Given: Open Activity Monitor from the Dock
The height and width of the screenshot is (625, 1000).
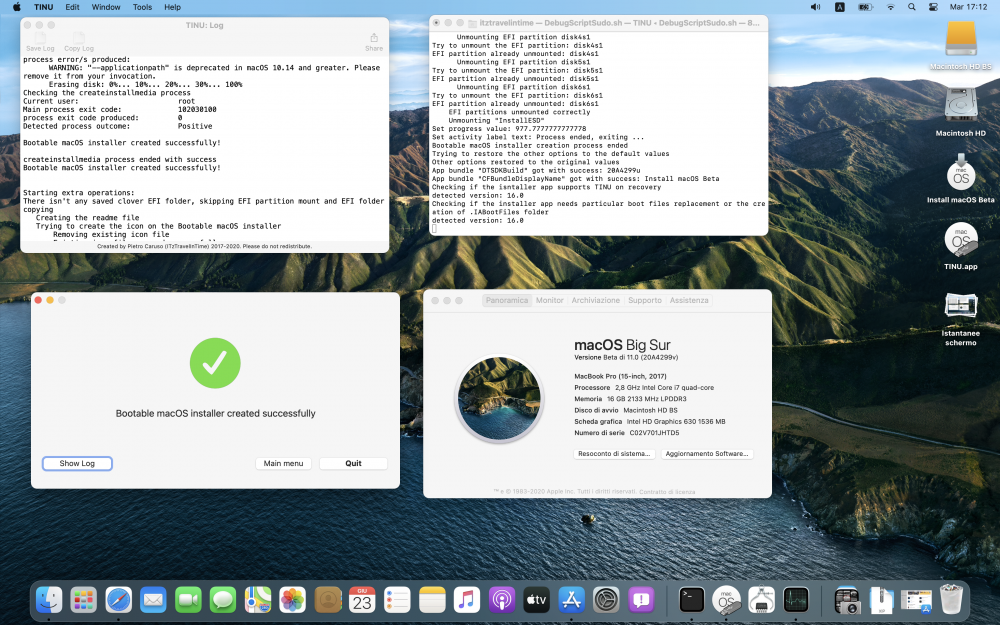Looking at the screenshot, I should tap(796, 600).
